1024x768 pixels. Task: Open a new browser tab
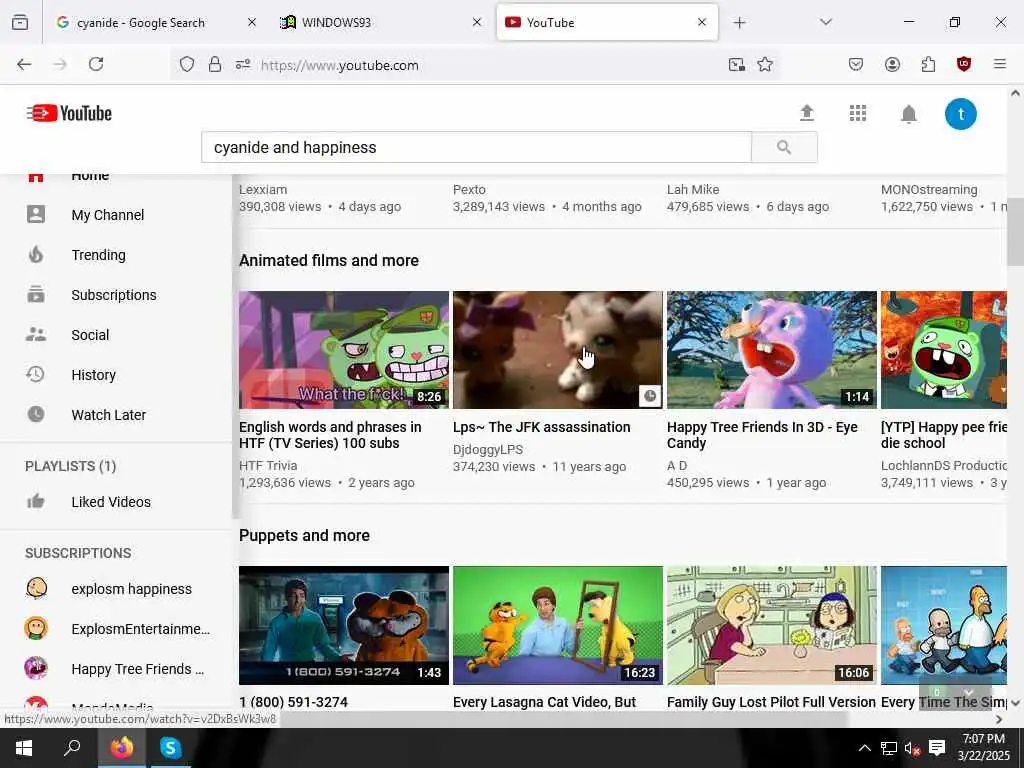tap(739, 22)
